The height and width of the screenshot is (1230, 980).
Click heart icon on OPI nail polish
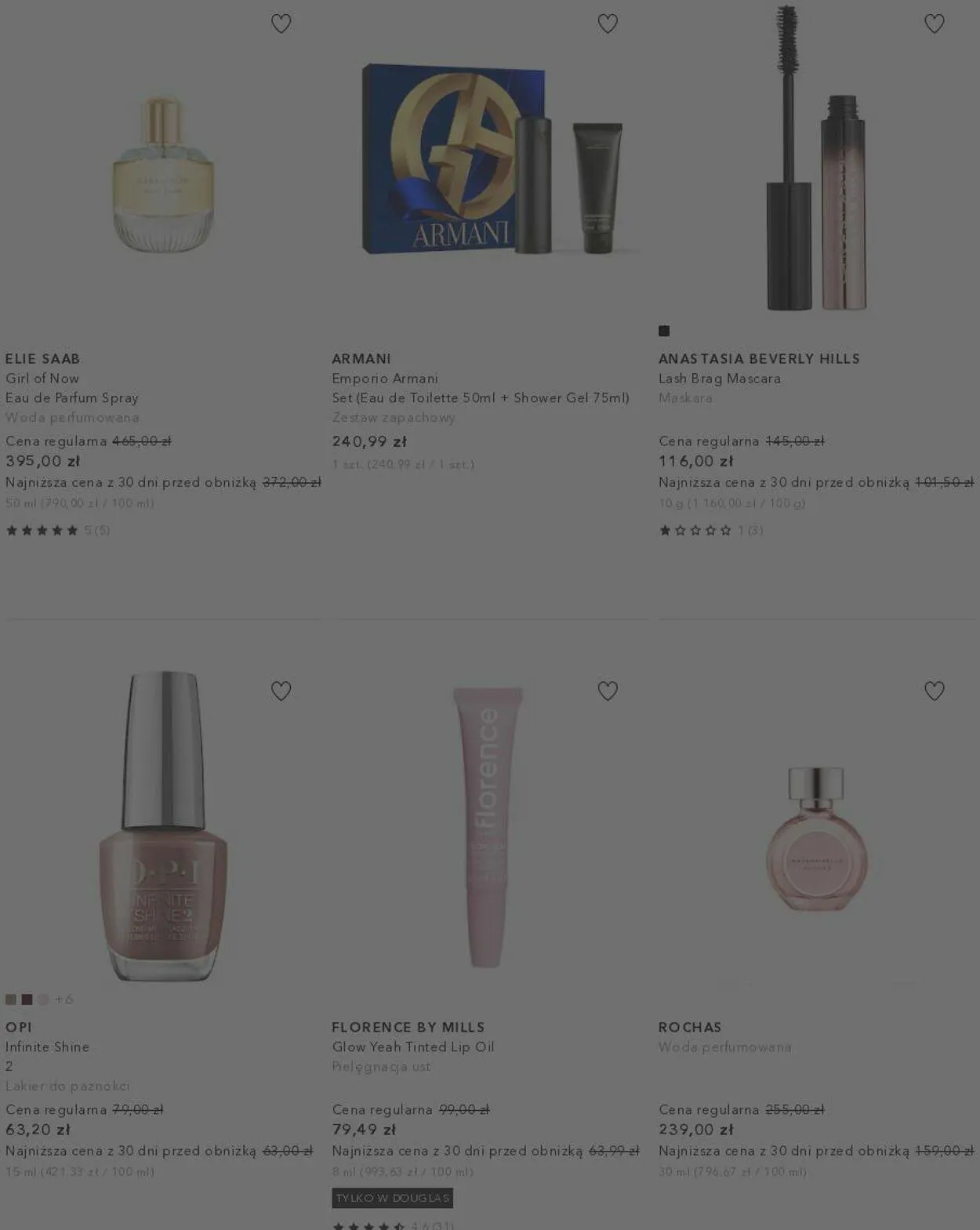click(x=281, y=691)
